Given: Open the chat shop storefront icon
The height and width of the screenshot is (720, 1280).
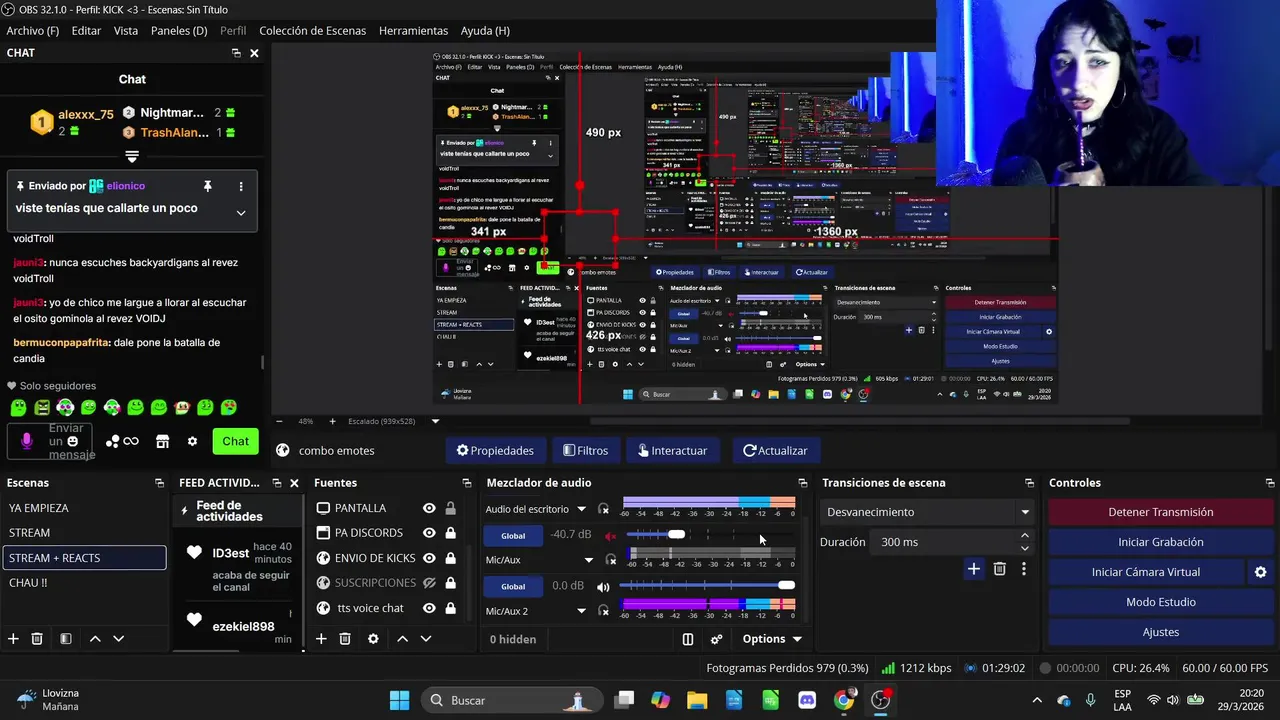Looking at the screenshot, I should (162, 441).
